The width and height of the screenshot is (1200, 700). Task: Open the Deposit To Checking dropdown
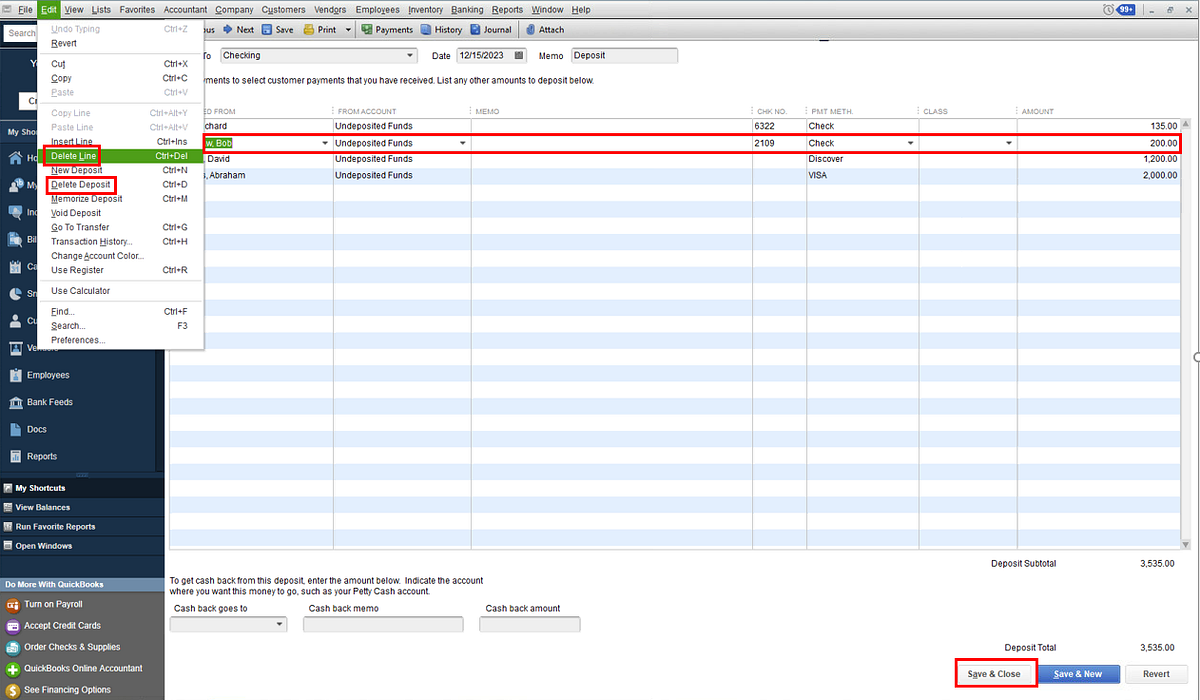(x=409, y=55)
